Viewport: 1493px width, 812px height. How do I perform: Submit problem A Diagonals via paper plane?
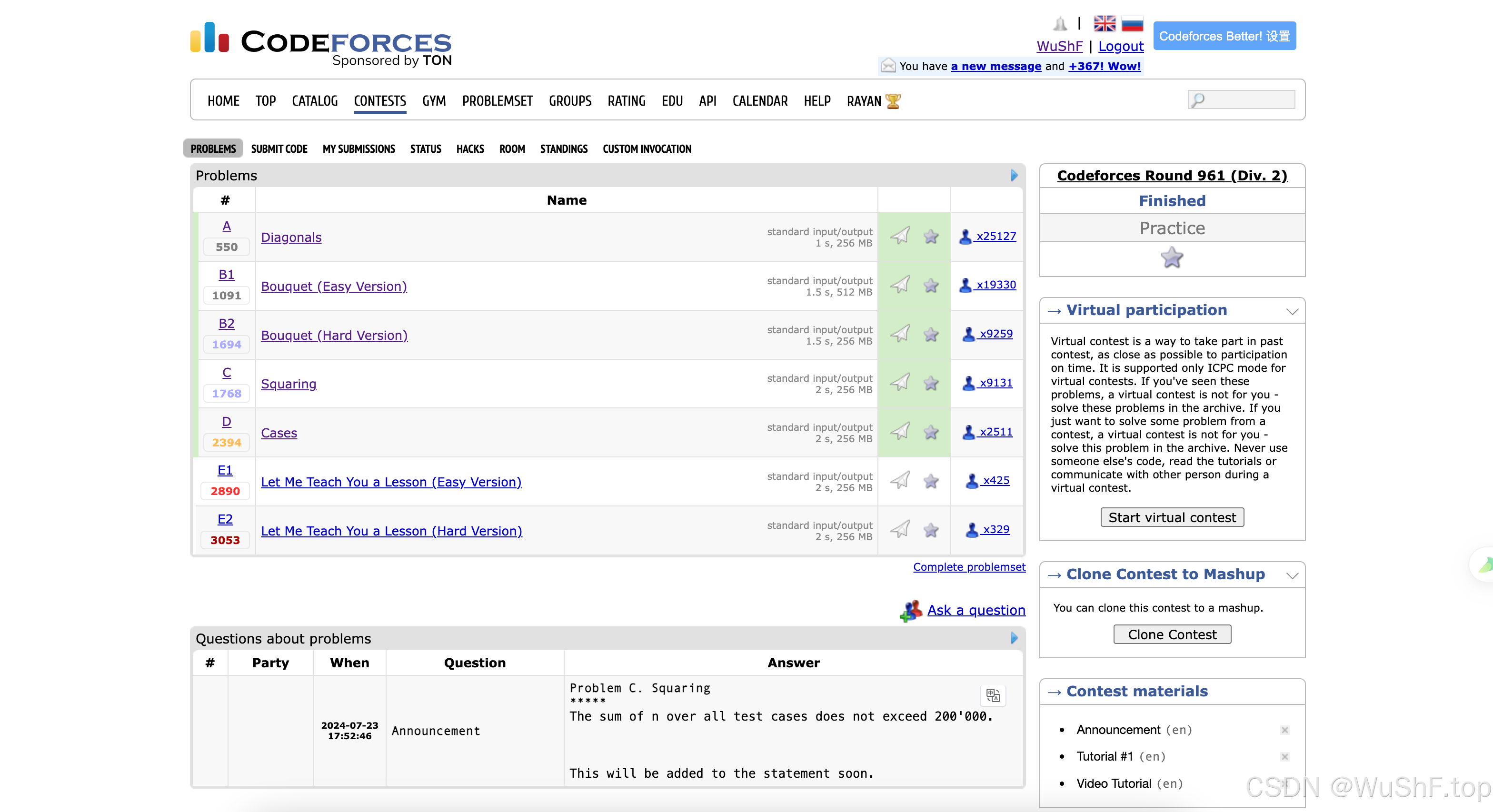899,236
